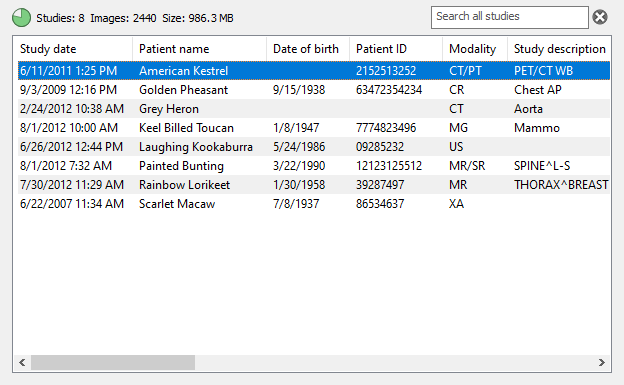Sort by Date of birth column header
624x385 pixels.
[308, 49]
